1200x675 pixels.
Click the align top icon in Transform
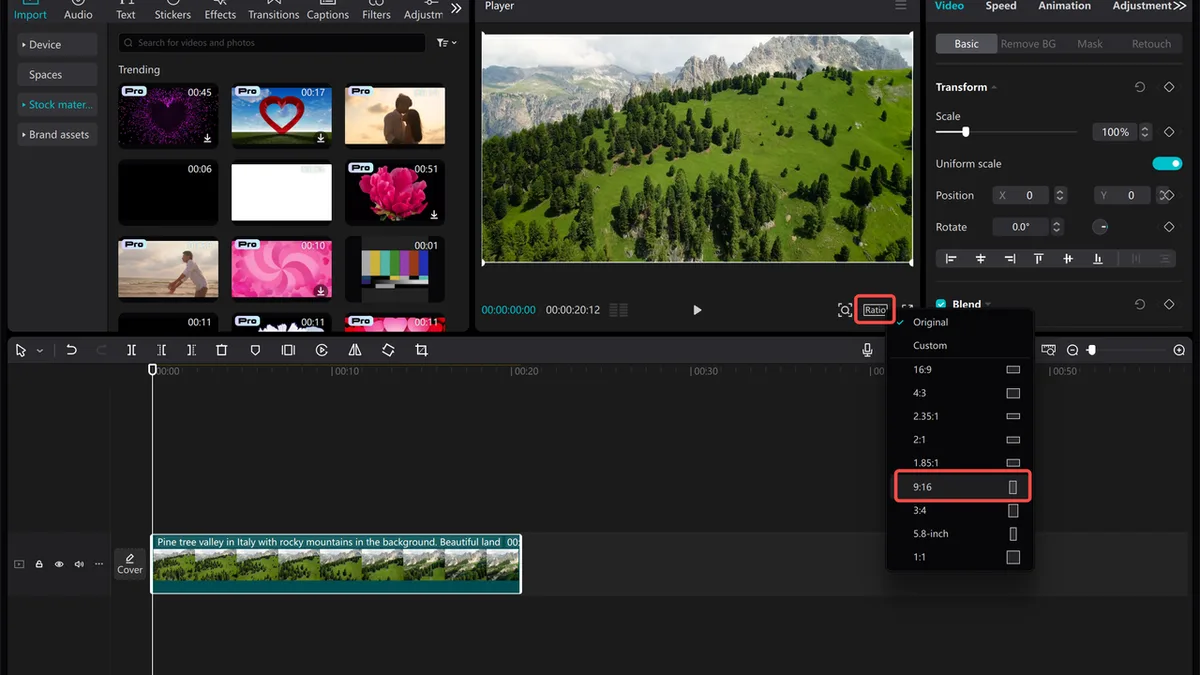[1039, 258]
